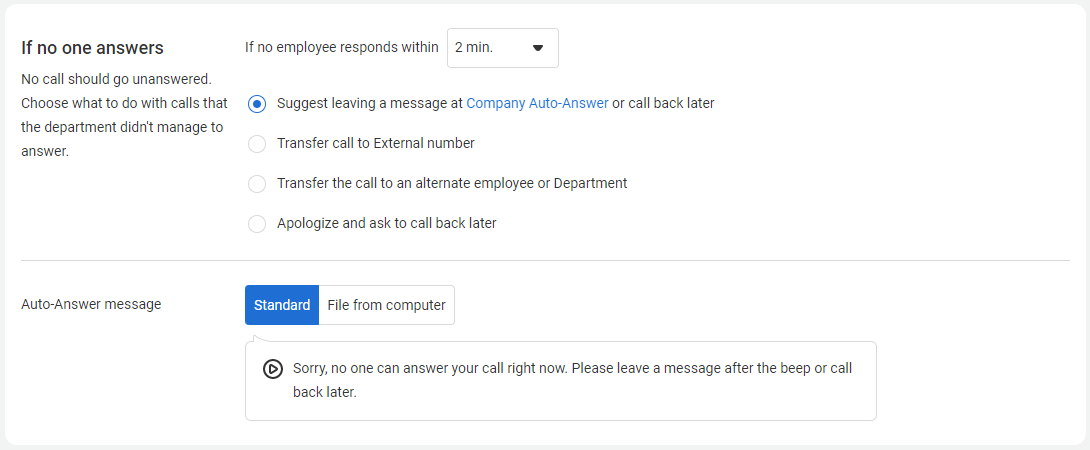1090x450 pixels.
Task: Choose the "Transfer call to External number" radio button
Action: [x=257, y=144]
